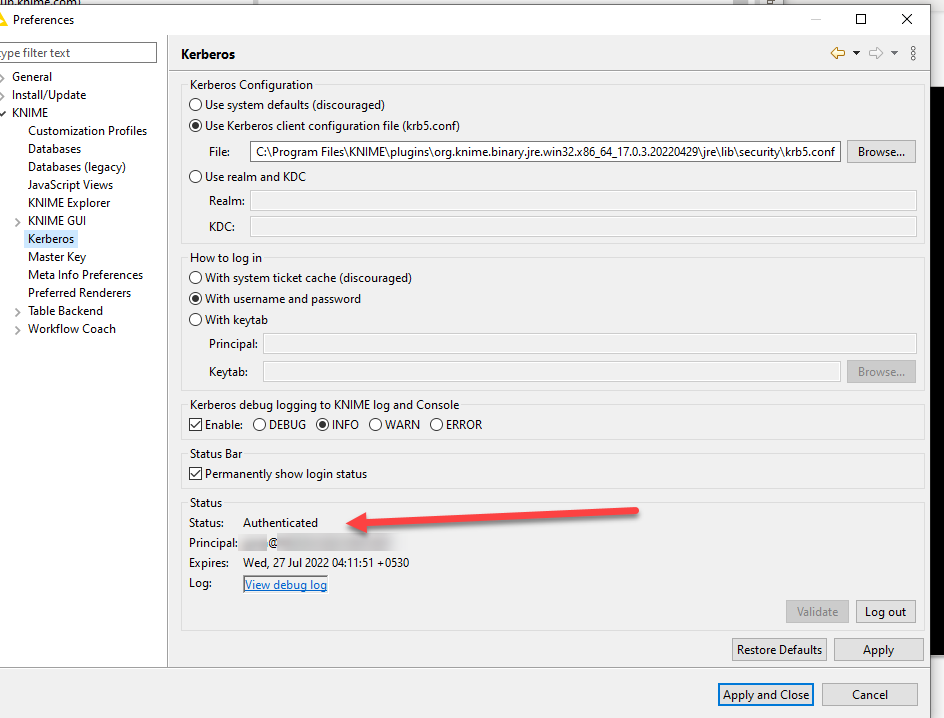This screenshot has height=718, width=944.
Task: Click the forward navigation arrow icon
Action: (876, 54)
